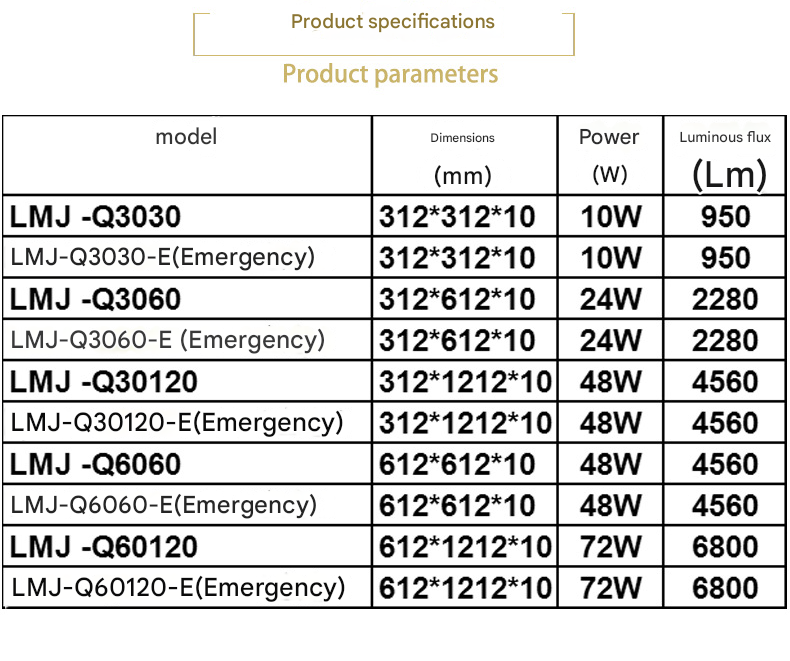Click the LMJ-Q30120-E(Emergency) model cell
Image resolution: width=790 pixels, height=661 pixels.
[187, 422]
